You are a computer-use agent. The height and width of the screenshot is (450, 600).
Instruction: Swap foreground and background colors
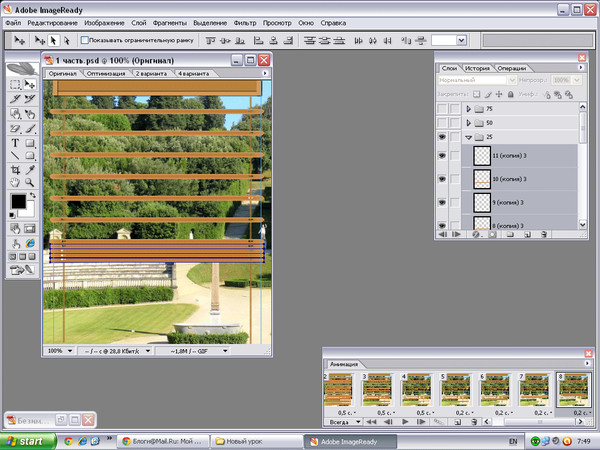tap(33, 195)
